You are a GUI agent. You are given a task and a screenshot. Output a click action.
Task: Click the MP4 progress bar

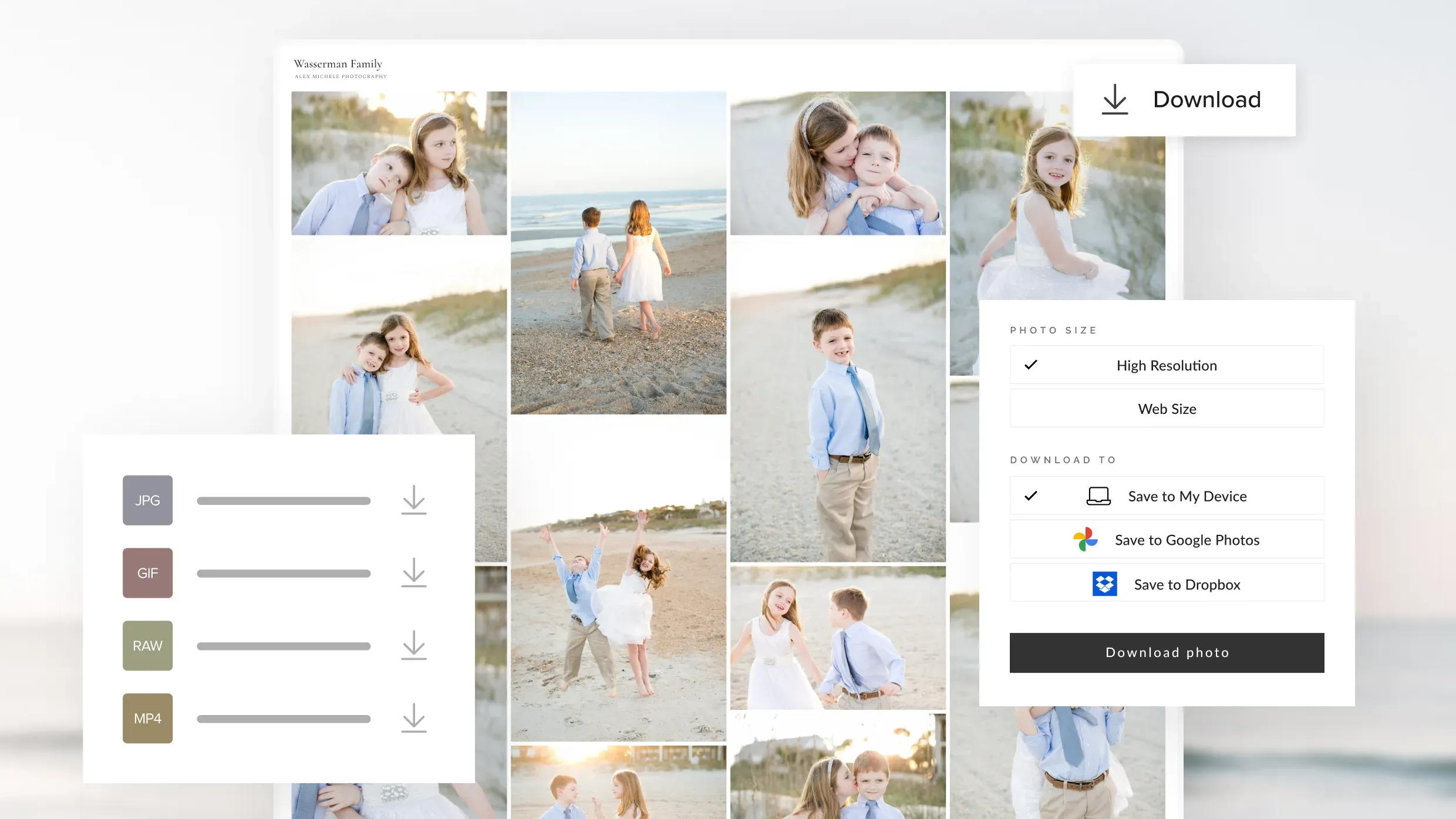(x=284, y=719)
